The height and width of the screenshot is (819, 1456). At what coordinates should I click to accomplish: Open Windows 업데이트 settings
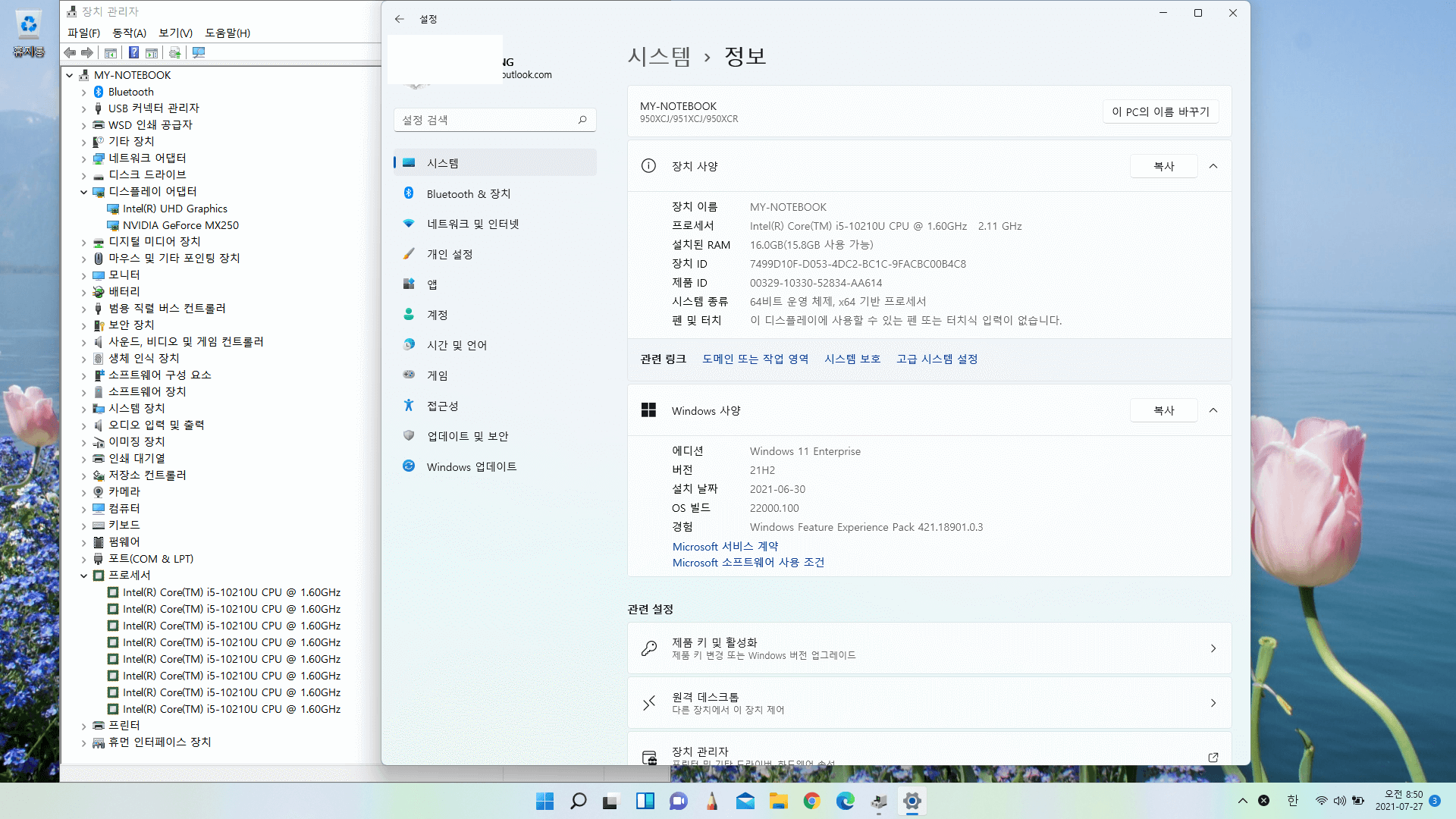tap(494, 466)
